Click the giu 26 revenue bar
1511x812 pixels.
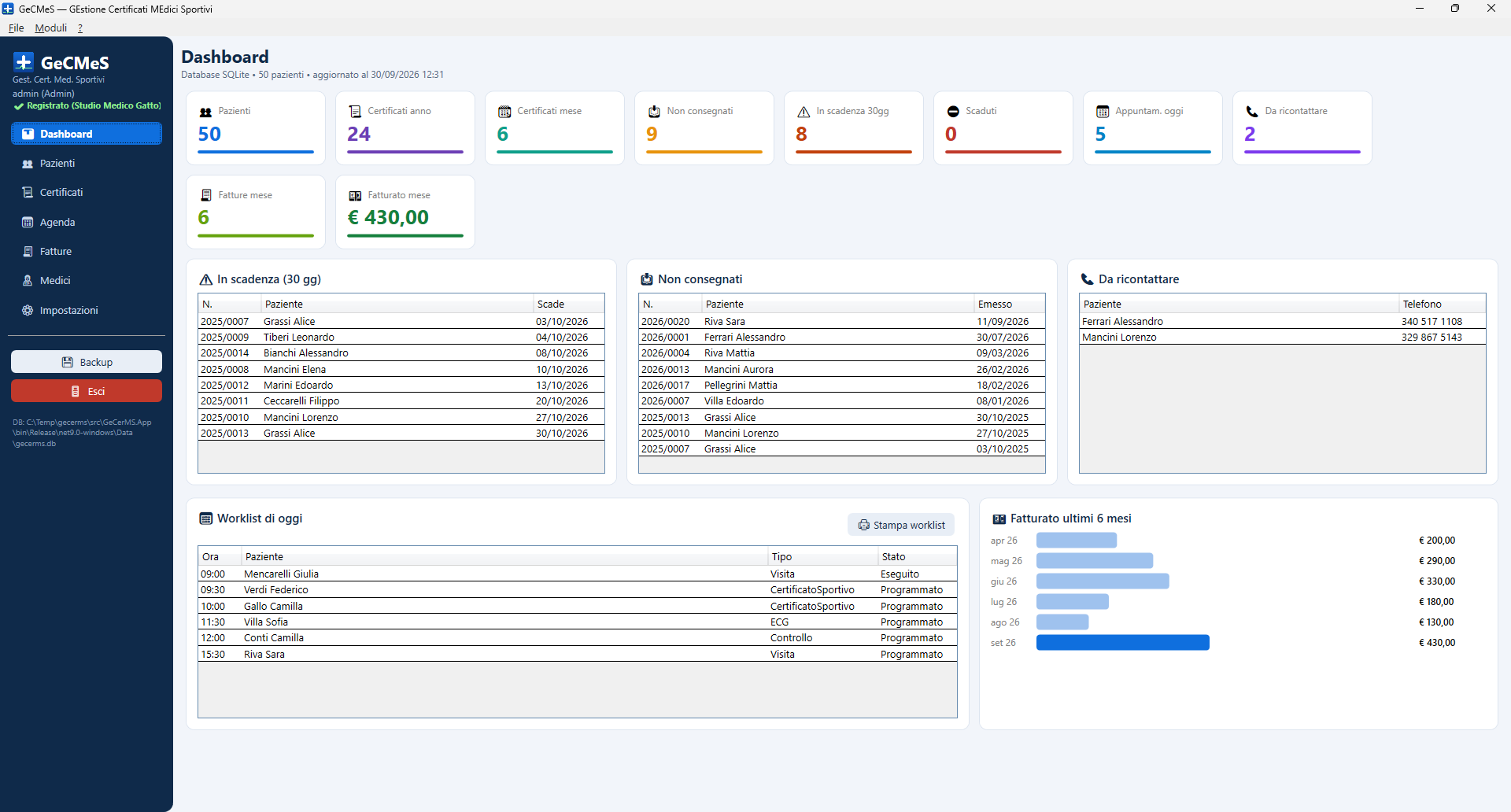point(1103,581)
